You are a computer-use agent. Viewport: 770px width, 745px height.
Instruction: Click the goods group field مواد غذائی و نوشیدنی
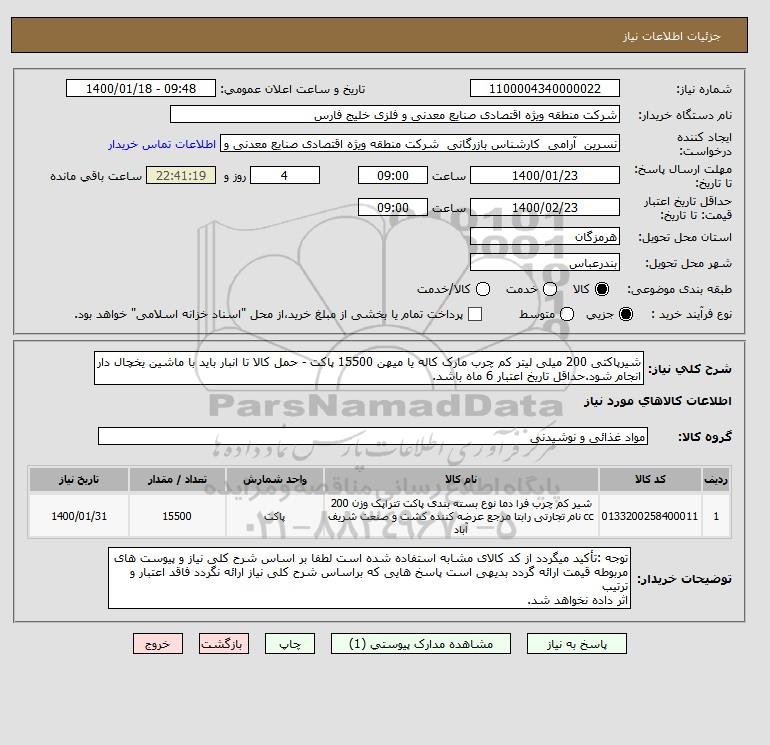(373, 436)
